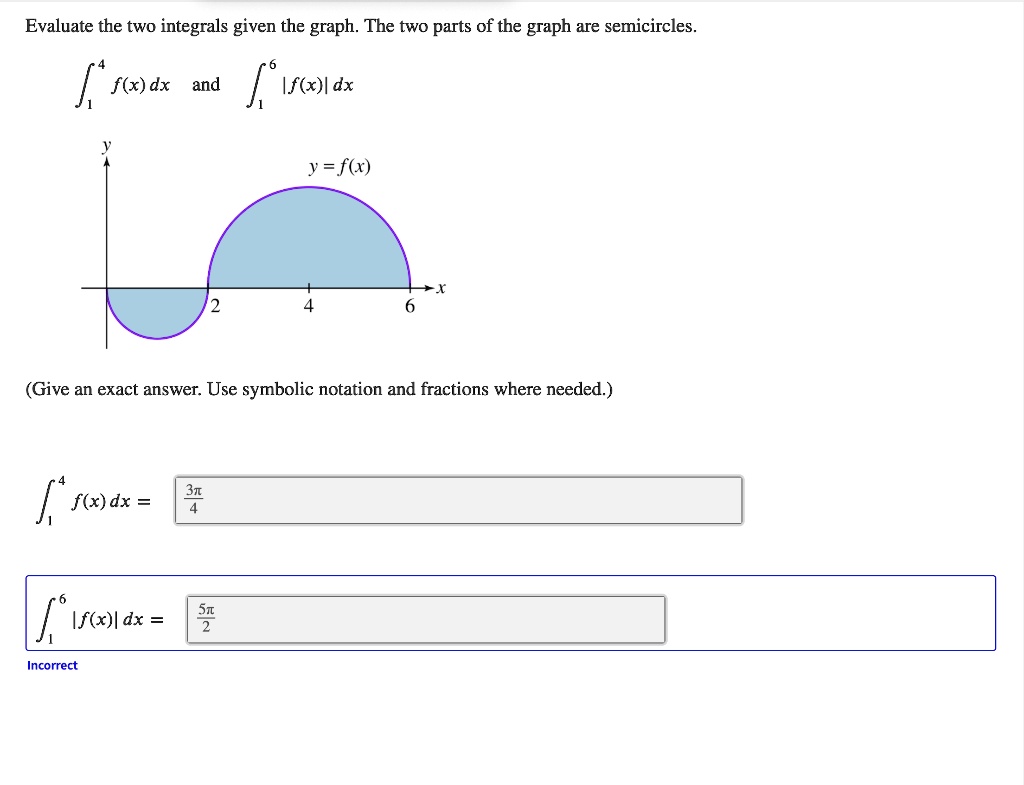The width and height of the screenshot is (1024, 785).
Task: Click the y = f(x) graph label
Action: point(339,166)
